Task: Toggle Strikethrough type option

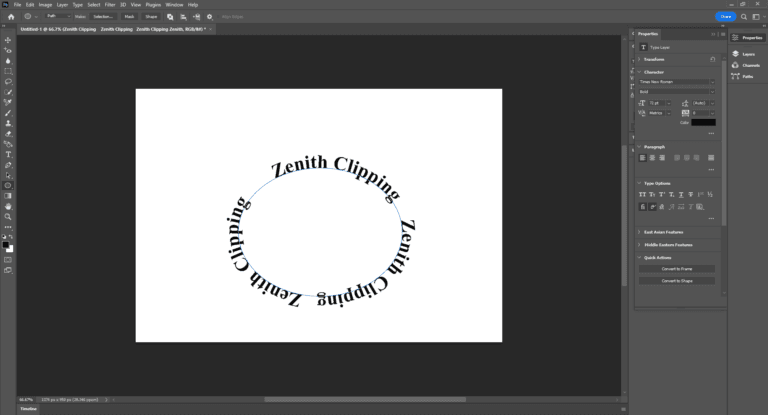Action: pos(691,195)
